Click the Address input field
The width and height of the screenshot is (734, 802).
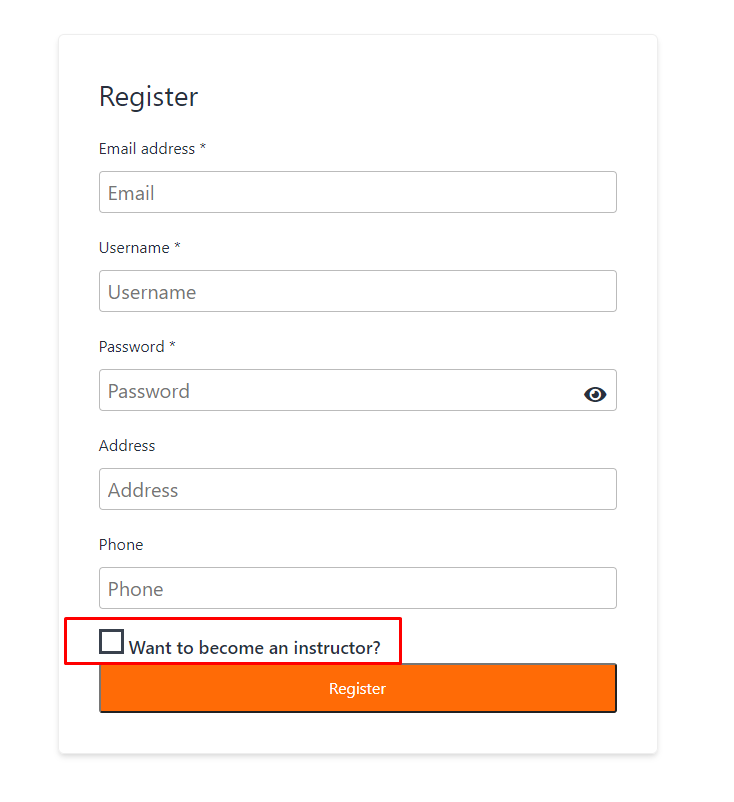point(357,489)
